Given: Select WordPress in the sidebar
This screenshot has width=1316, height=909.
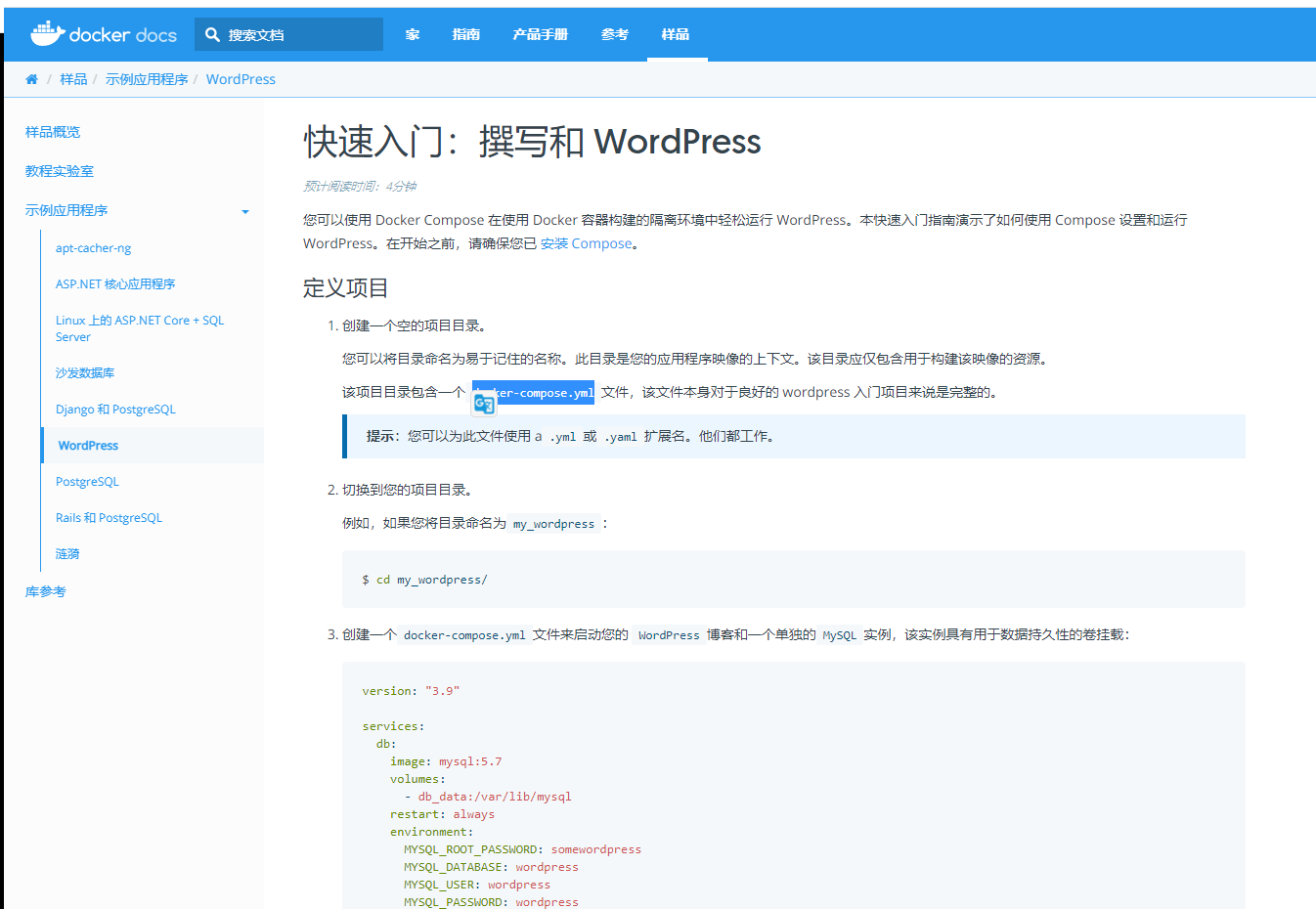Looking at the screenshot, I should pos(88,446).
